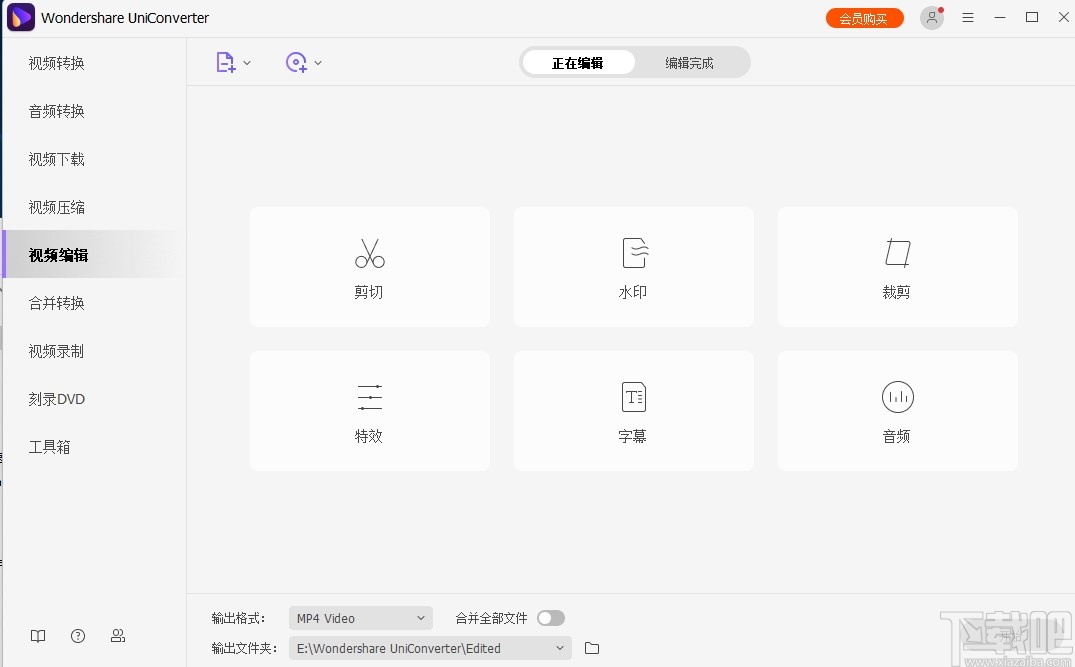Image resolution: width=1075 pixels, height=667 pixels.
Task: Click the add file icon in toolbar
Action: coord(225,62)
